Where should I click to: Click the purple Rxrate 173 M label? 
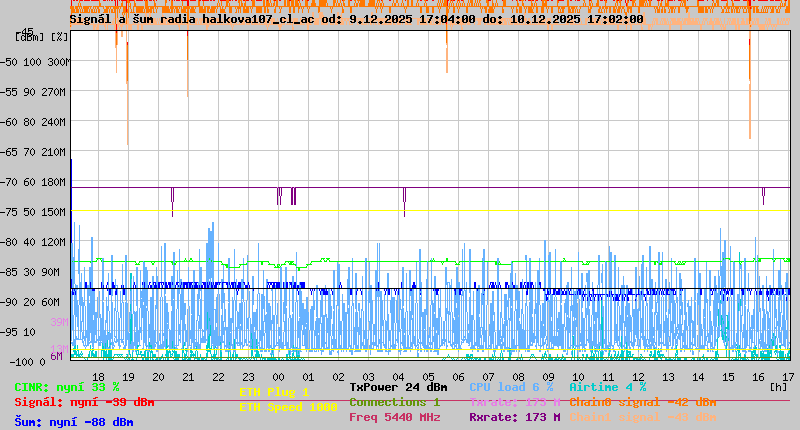coord(514,417)
